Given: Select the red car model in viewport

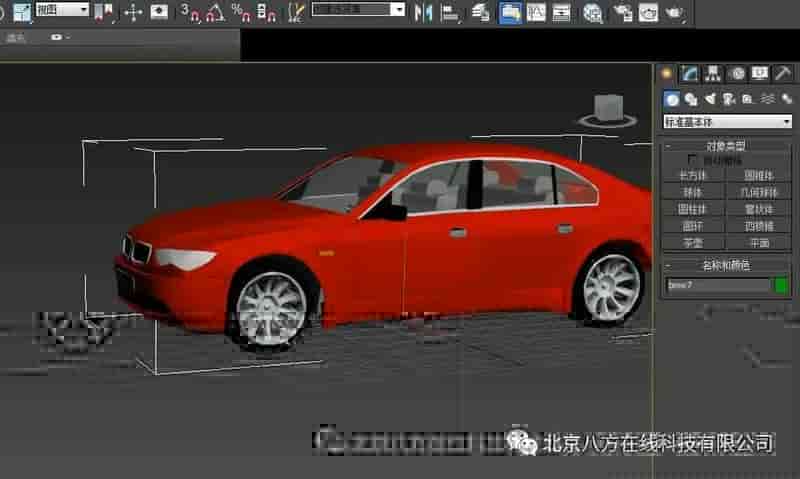Looking at the screenshot, I should tap(383, 245).
